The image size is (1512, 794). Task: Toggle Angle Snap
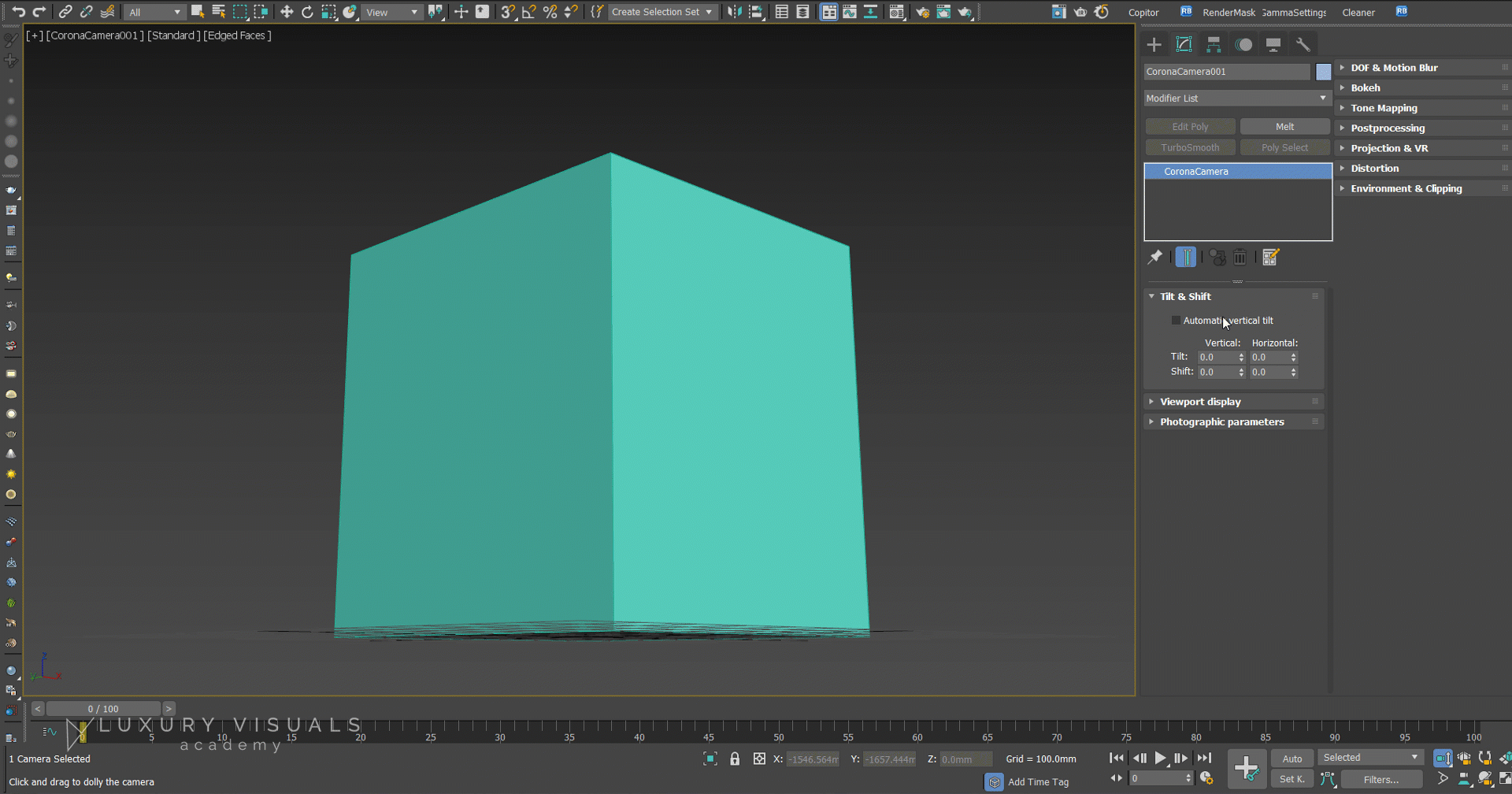point(529,12)
